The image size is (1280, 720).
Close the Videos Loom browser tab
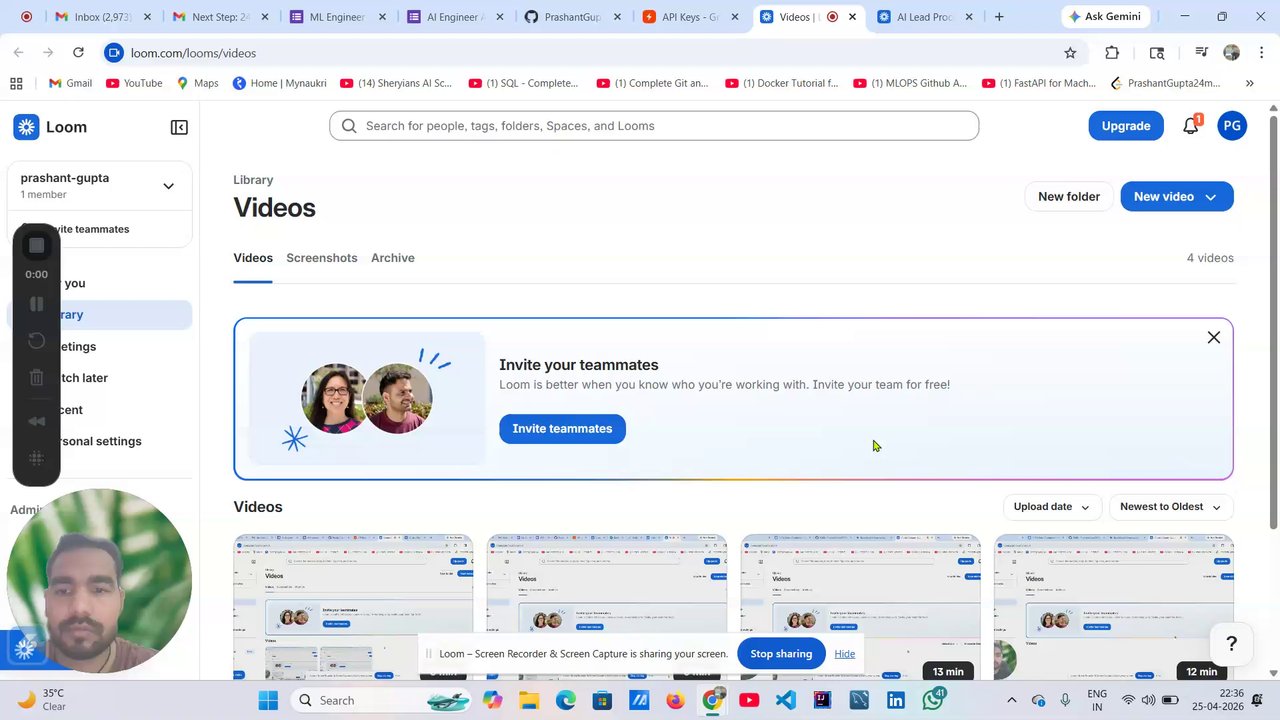(x=852, y=17)
